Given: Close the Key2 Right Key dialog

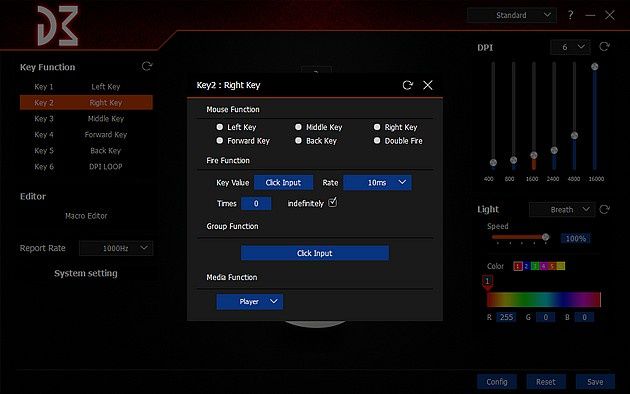Looking at the screenshot, I should (428, 85).
